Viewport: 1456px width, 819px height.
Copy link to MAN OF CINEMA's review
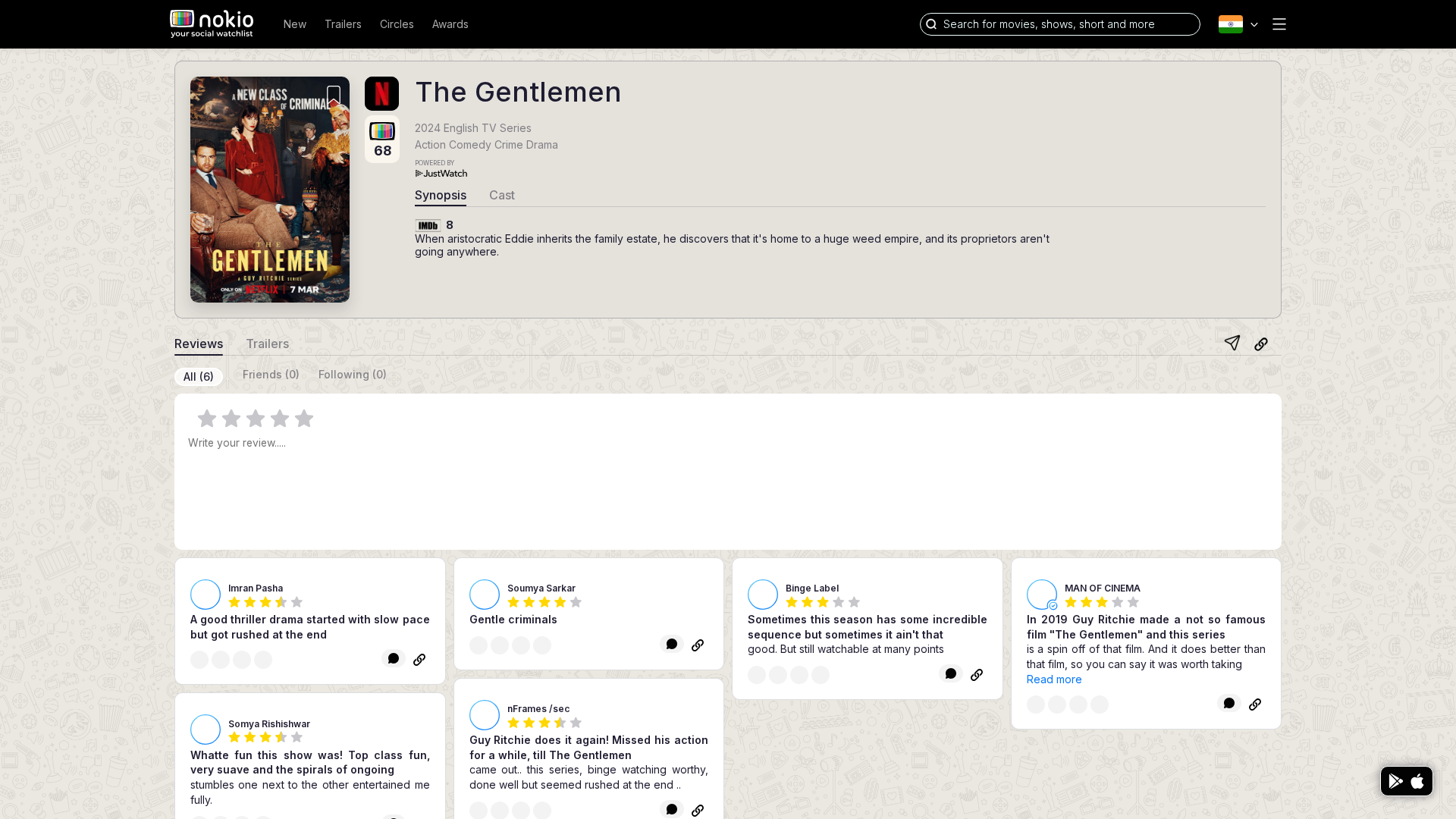pyautogui.click(x=1255, y=704)
